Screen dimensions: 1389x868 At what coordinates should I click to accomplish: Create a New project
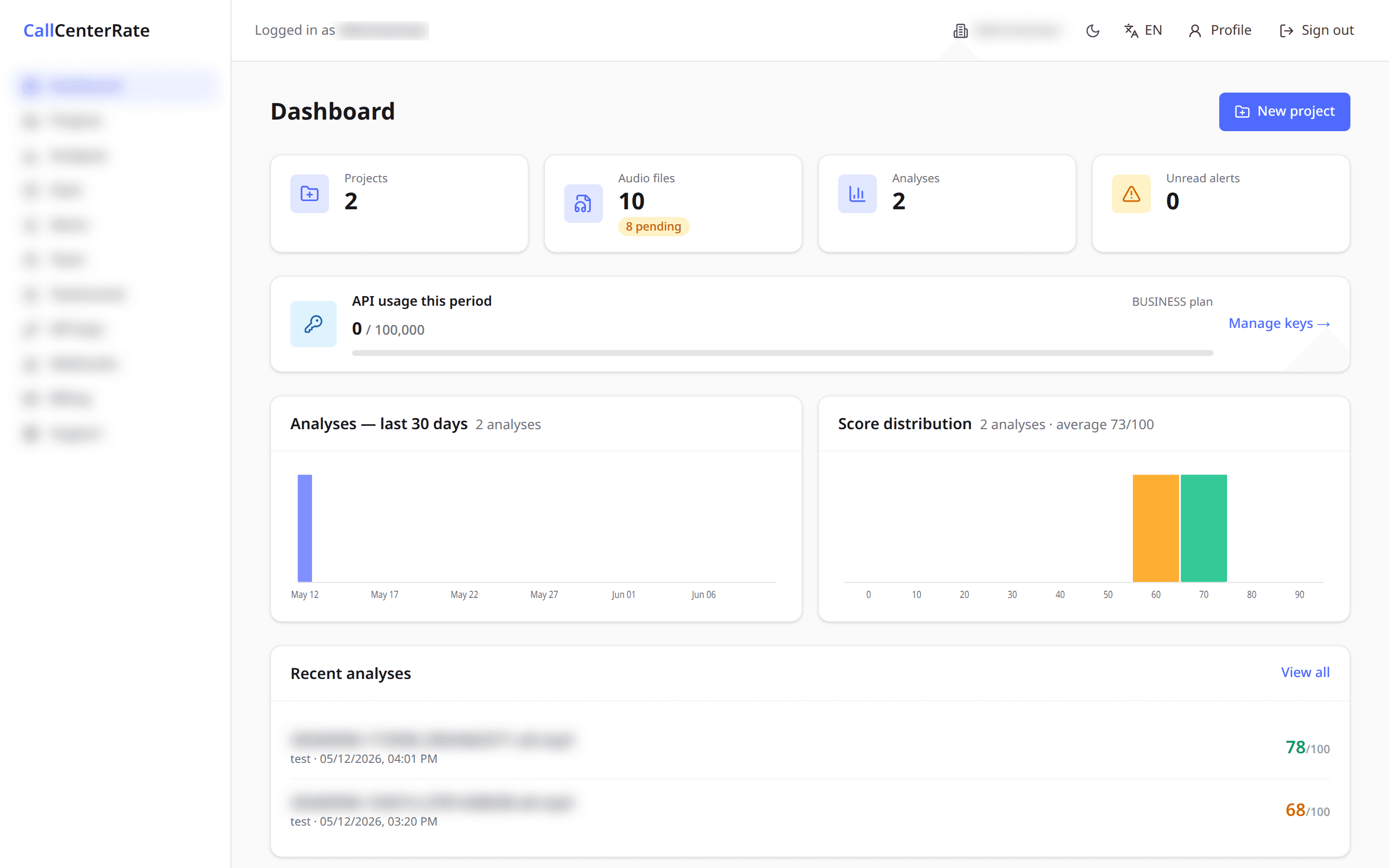(1284, 111)
